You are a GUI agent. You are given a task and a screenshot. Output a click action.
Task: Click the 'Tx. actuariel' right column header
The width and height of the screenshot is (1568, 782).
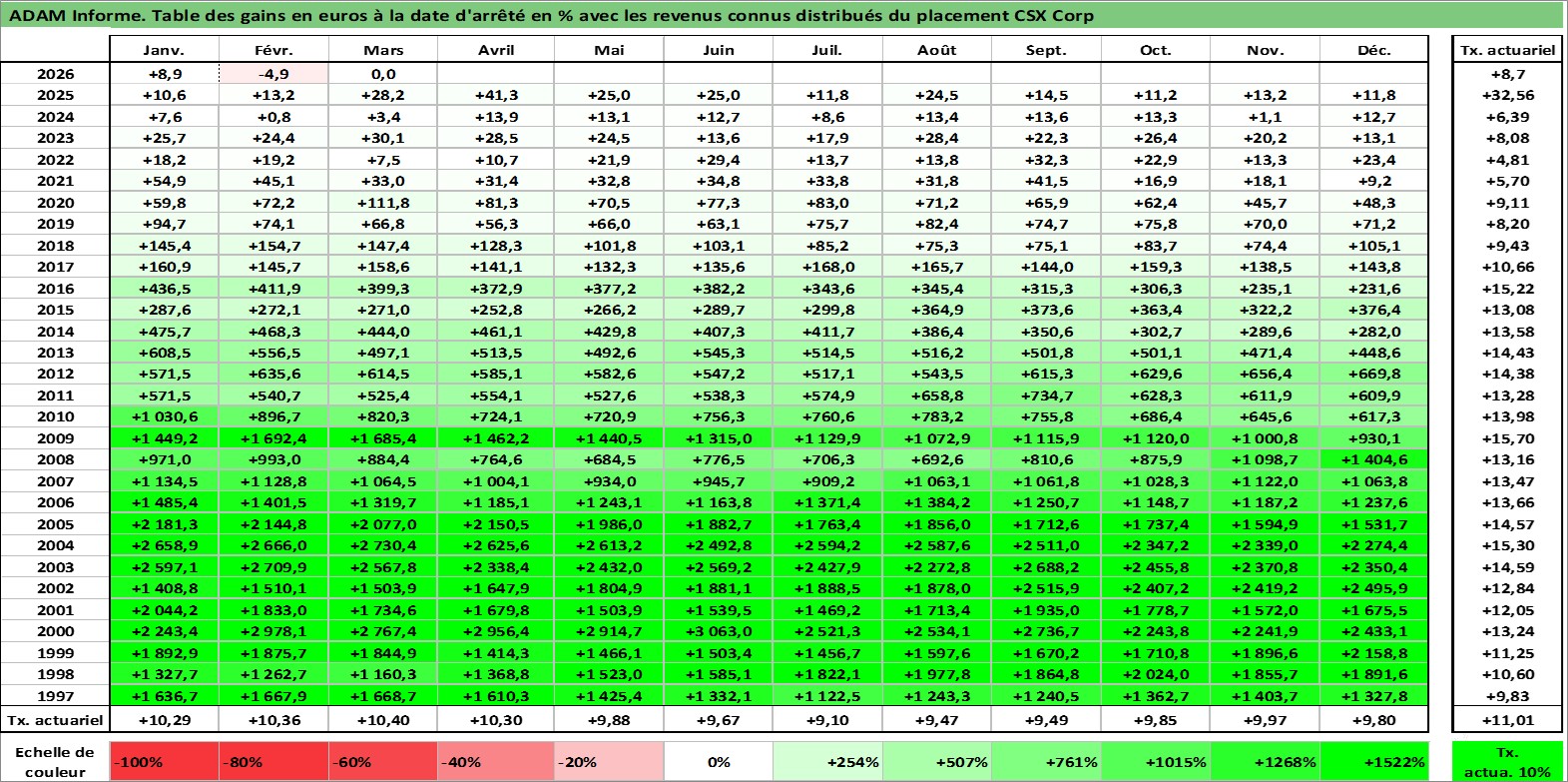pos(1508,50)
